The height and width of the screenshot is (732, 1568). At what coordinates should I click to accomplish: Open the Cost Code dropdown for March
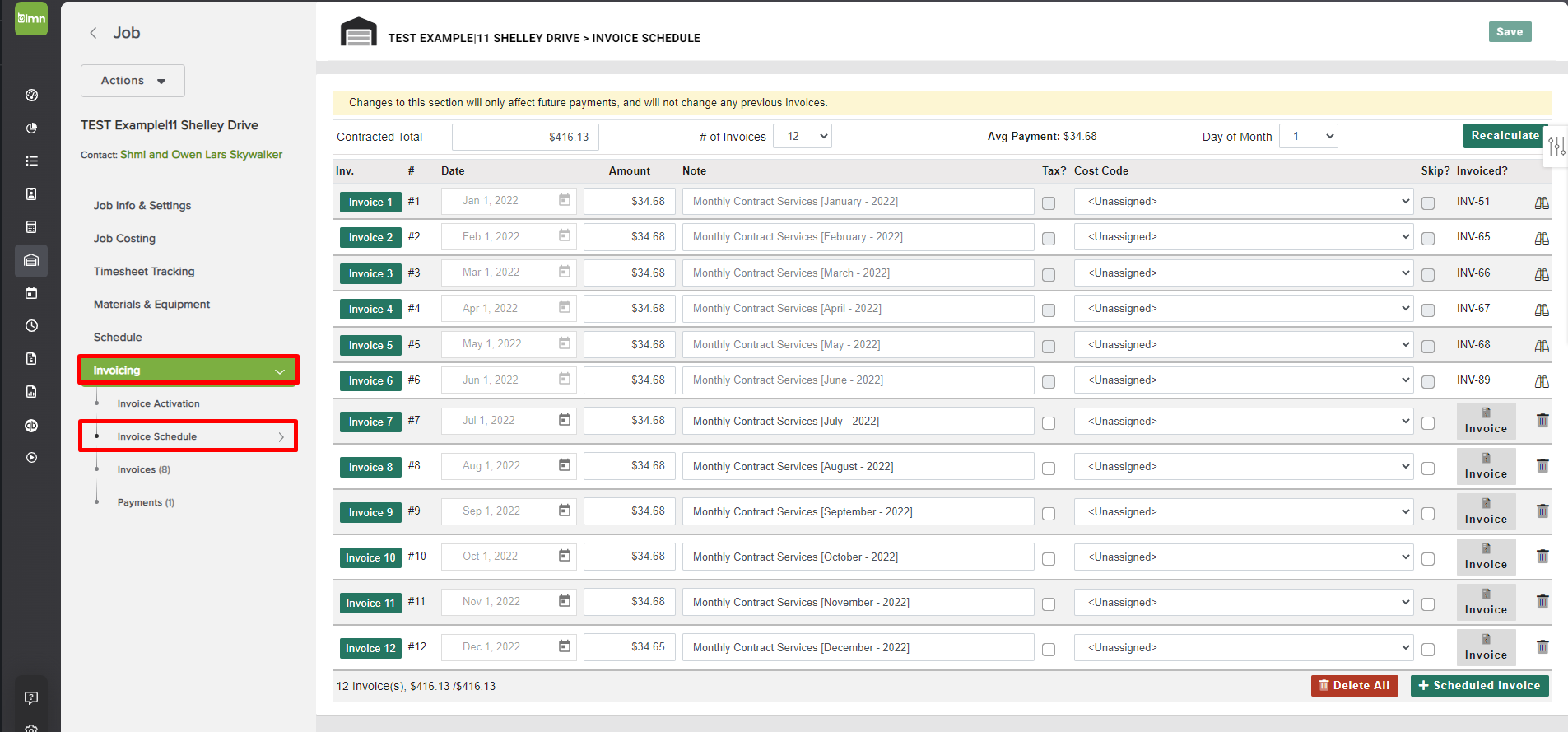[x=1244, y=273]
